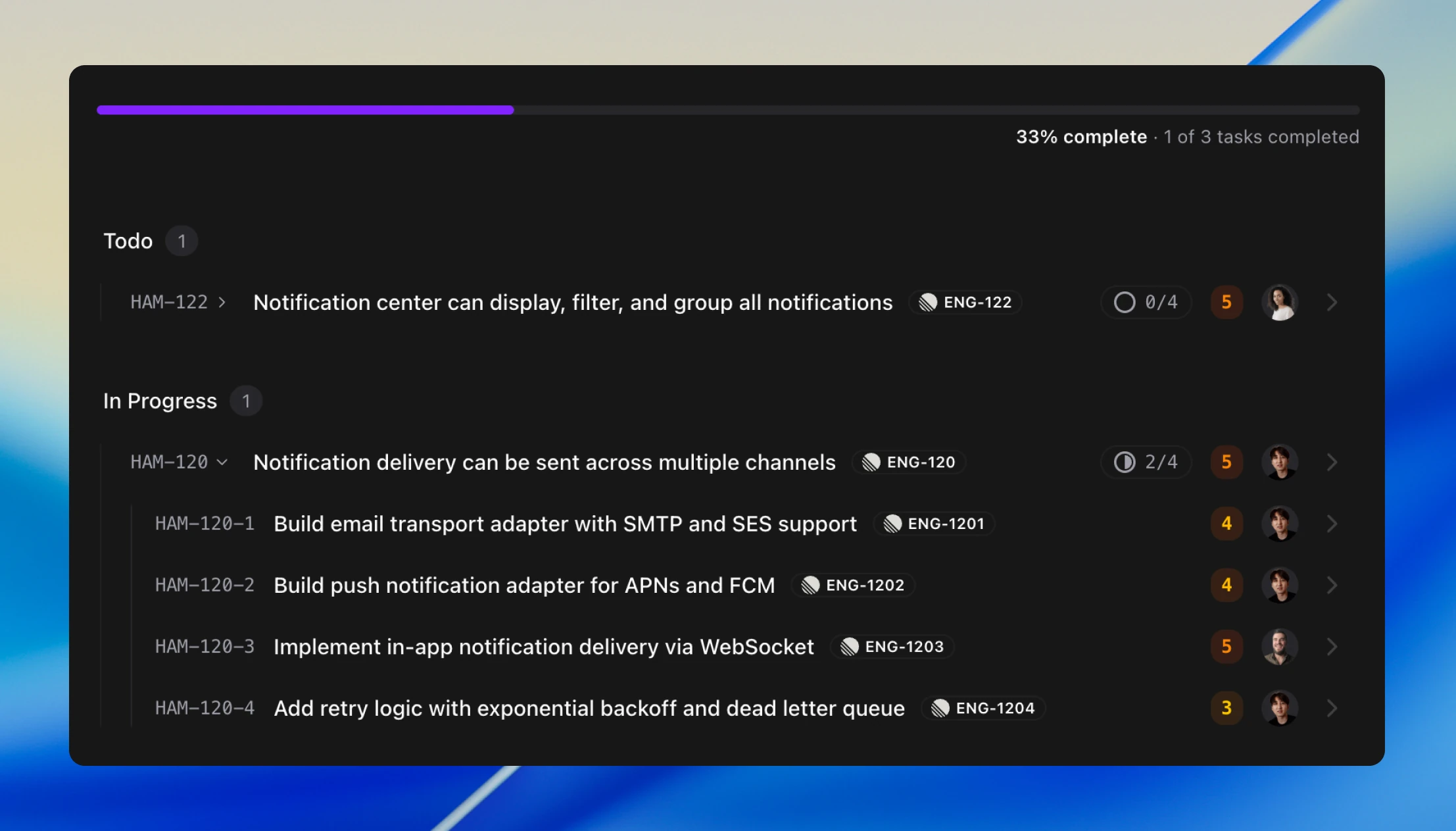Open the Todo section header
The image size is (1456, 831).
pyautogui.click(x=128, y=241)
